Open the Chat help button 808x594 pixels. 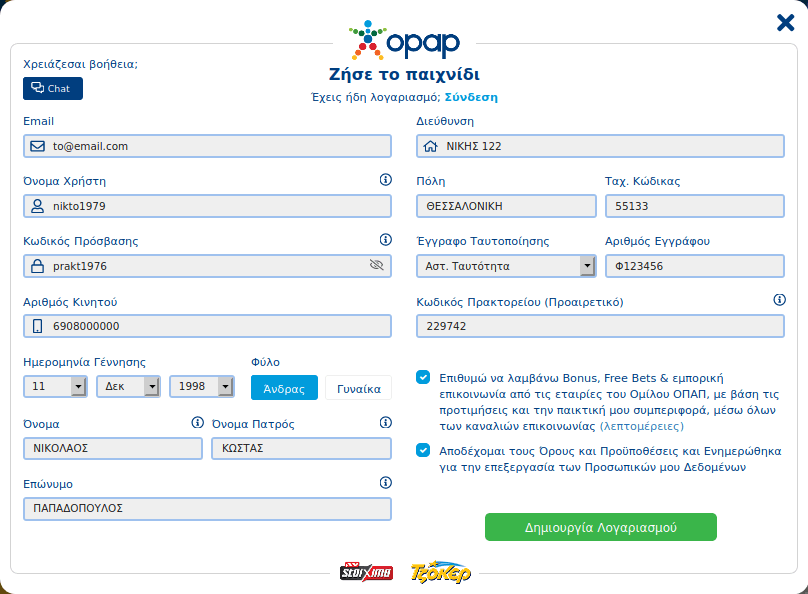(53, 89)
